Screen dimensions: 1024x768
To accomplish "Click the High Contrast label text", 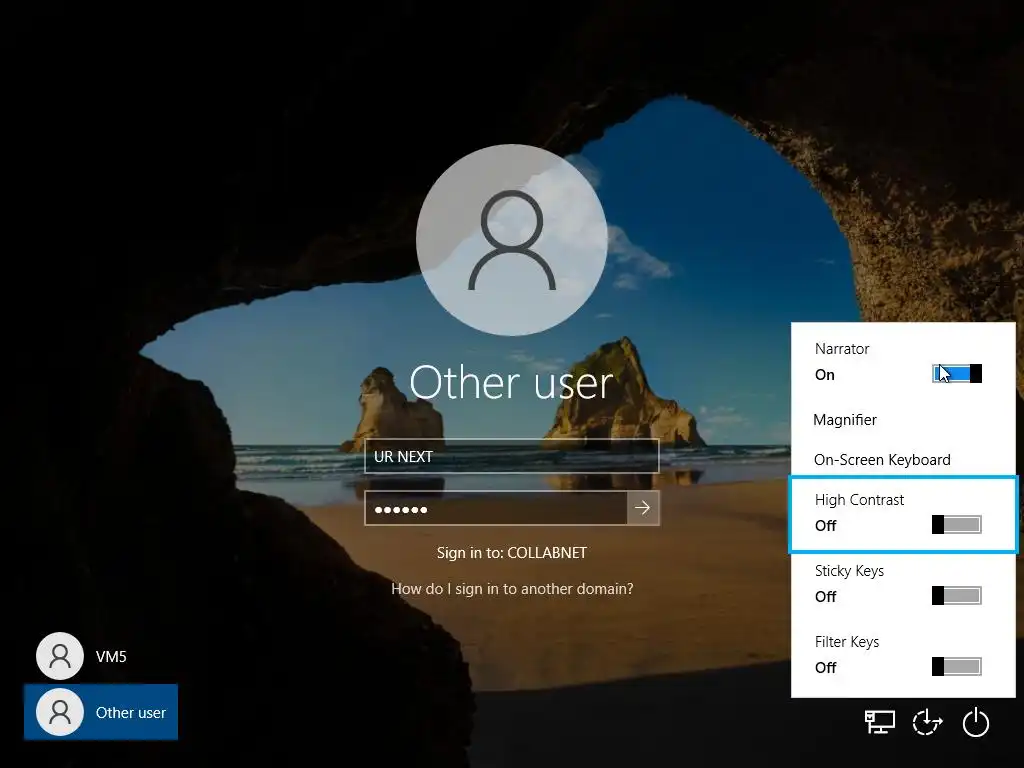I will (859, 500).
